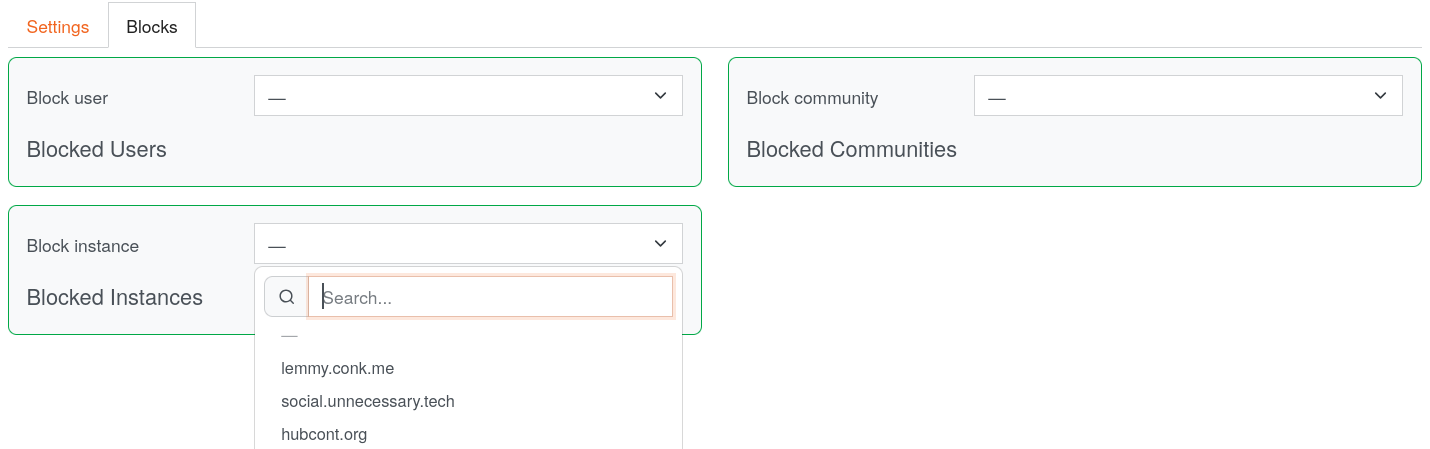Viewport: 1430px width, 449px height.
Task: Click the chevron arrow in Block user dropdown
Action: click(660, 96)
